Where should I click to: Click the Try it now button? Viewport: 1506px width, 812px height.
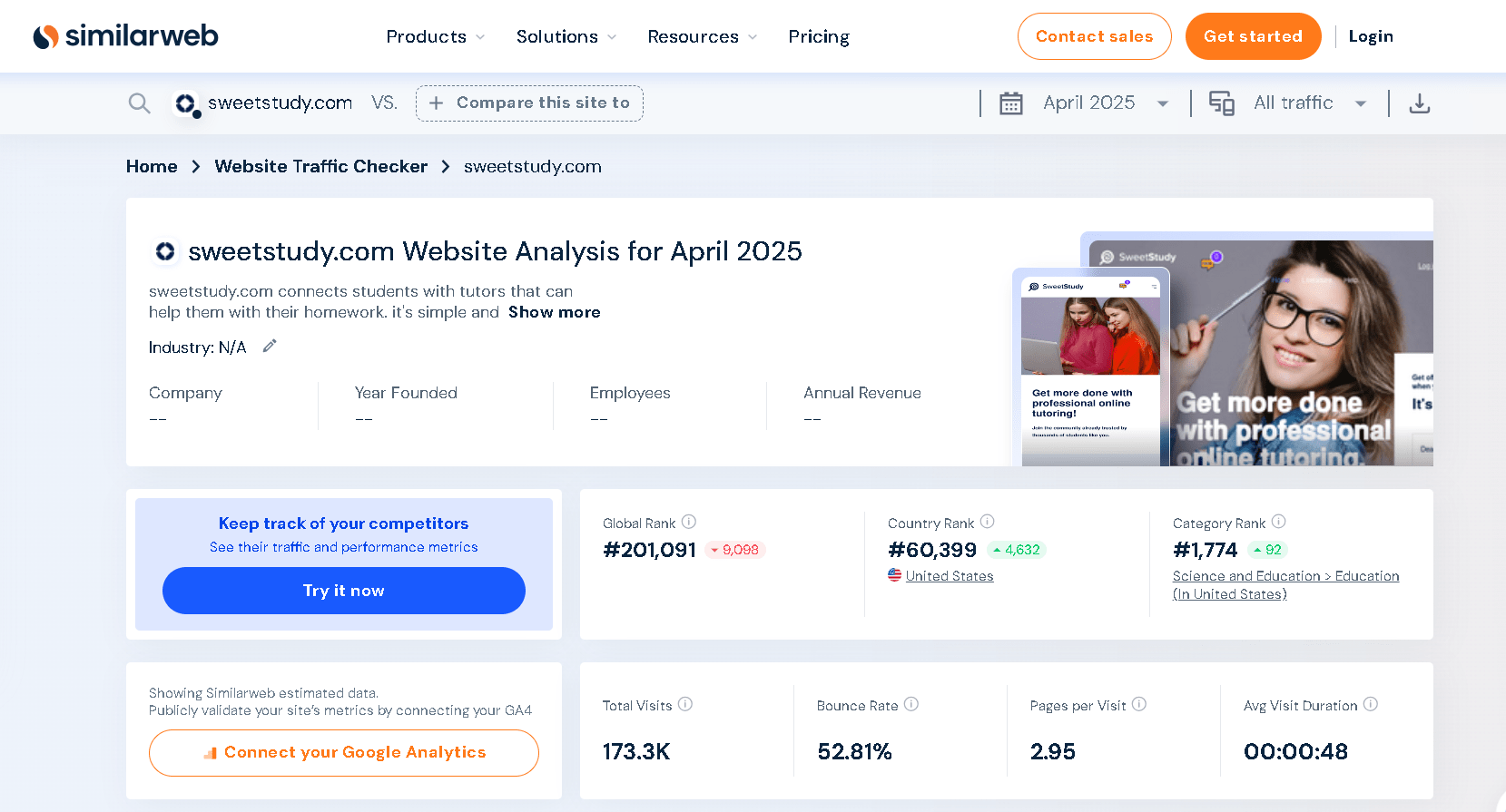343,591
